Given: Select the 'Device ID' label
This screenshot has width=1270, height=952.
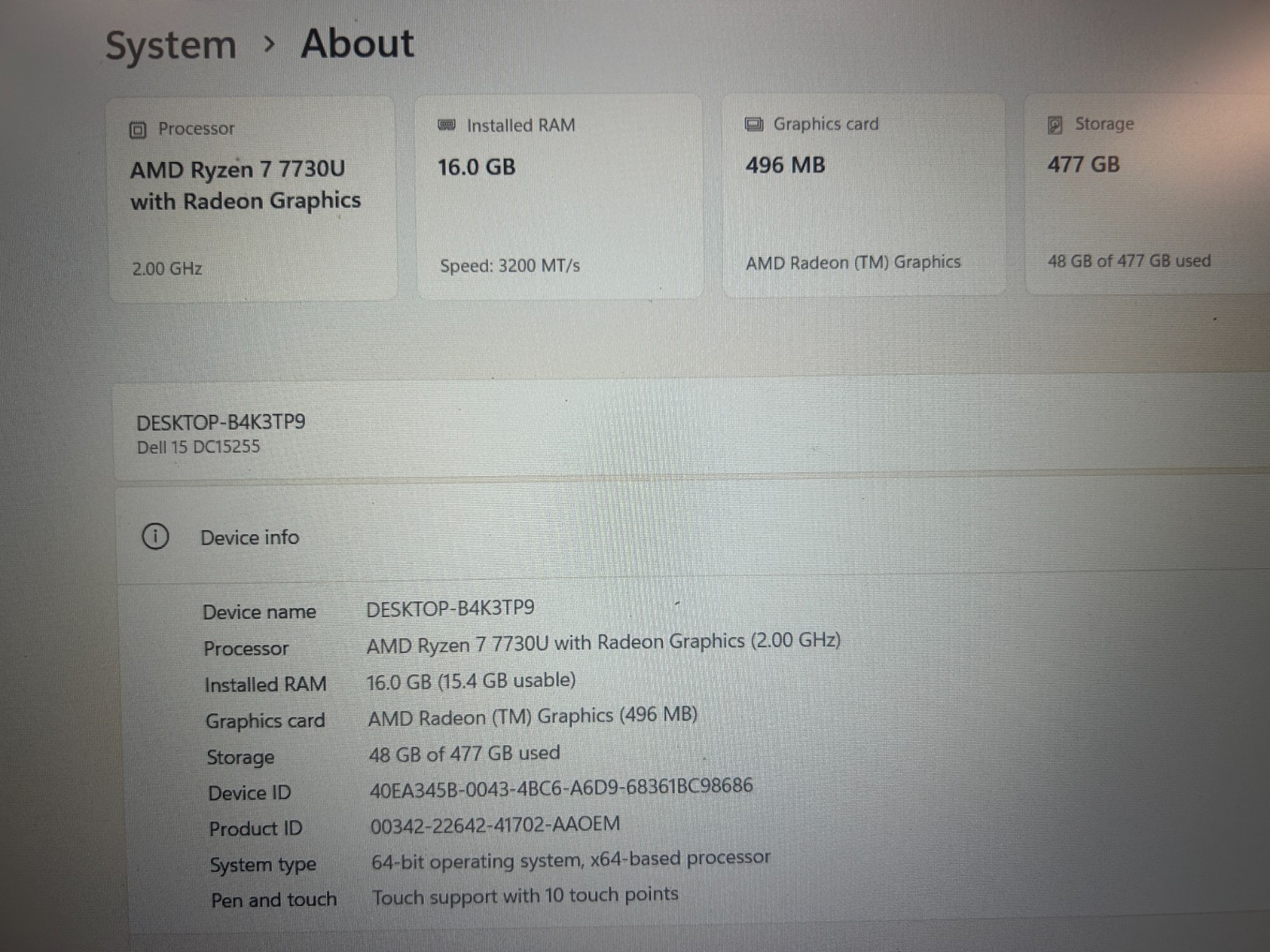Looking at the screenshot, I should click(x=249, y=793).
